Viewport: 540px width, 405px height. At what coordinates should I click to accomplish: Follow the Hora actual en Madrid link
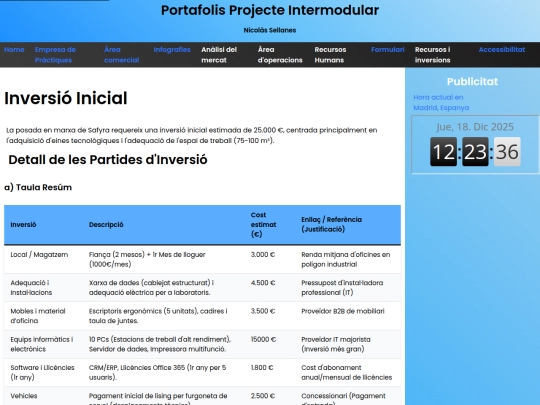pos(441,102)
